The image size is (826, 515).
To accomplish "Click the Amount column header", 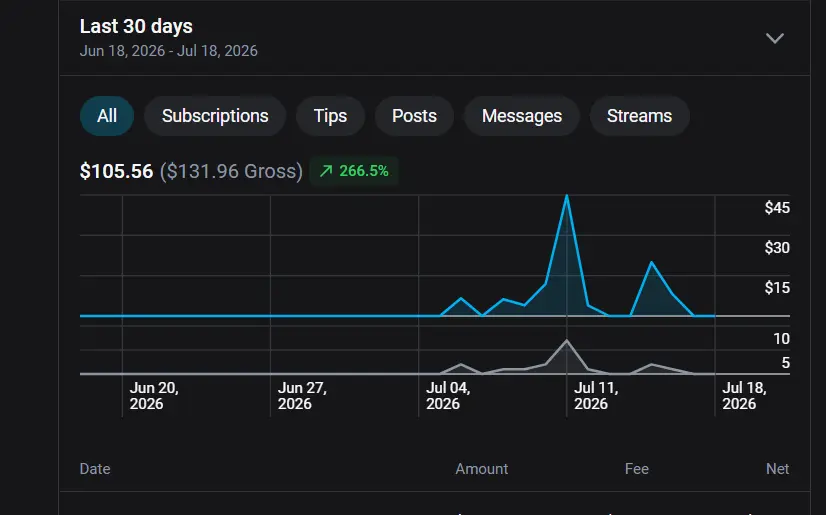I will 481,469.
